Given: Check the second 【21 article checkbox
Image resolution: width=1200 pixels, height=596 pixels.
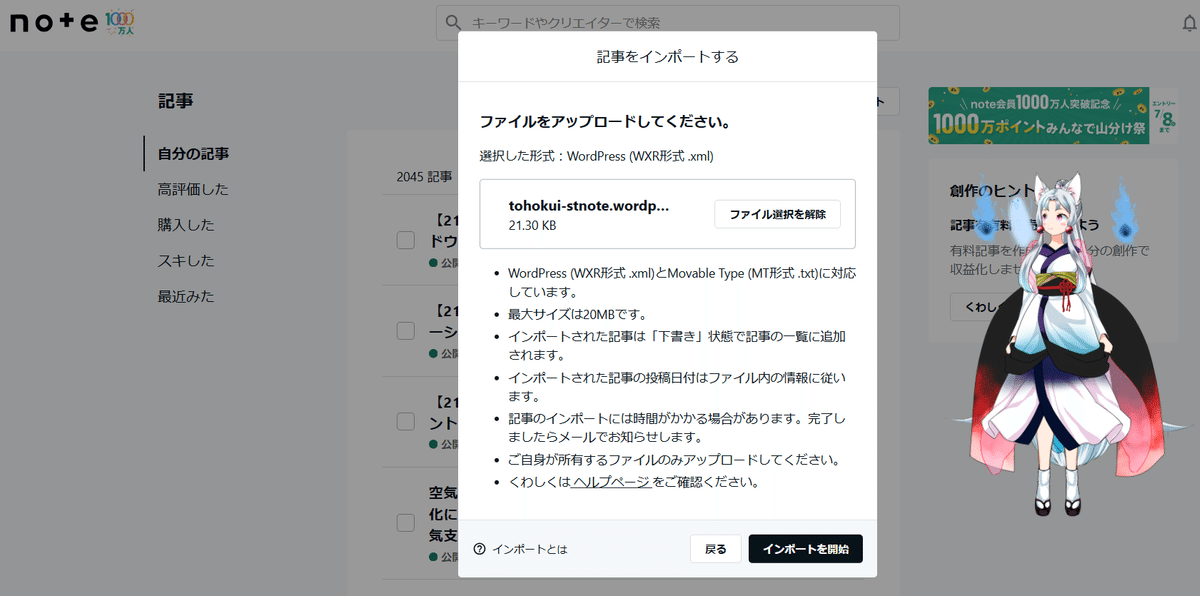Looking at the screenshot, I should point(405,330).
